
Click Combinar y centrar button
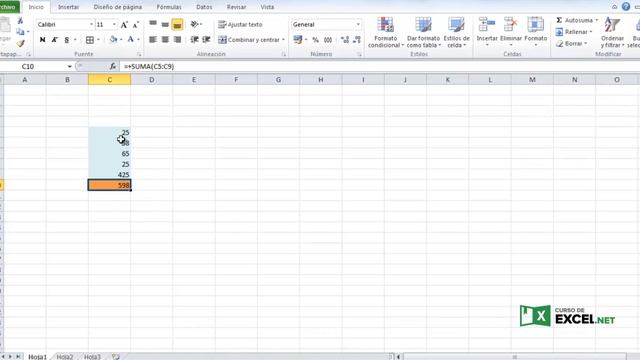[251, 40]
